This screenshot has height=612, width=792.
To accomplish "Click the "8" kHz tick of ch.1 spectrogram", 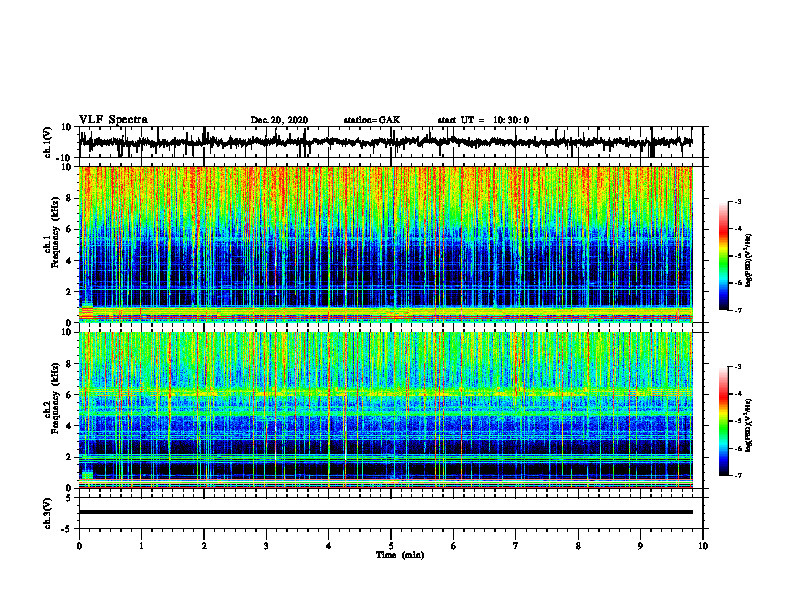I will pyautogui.click(x=70, y=198).
